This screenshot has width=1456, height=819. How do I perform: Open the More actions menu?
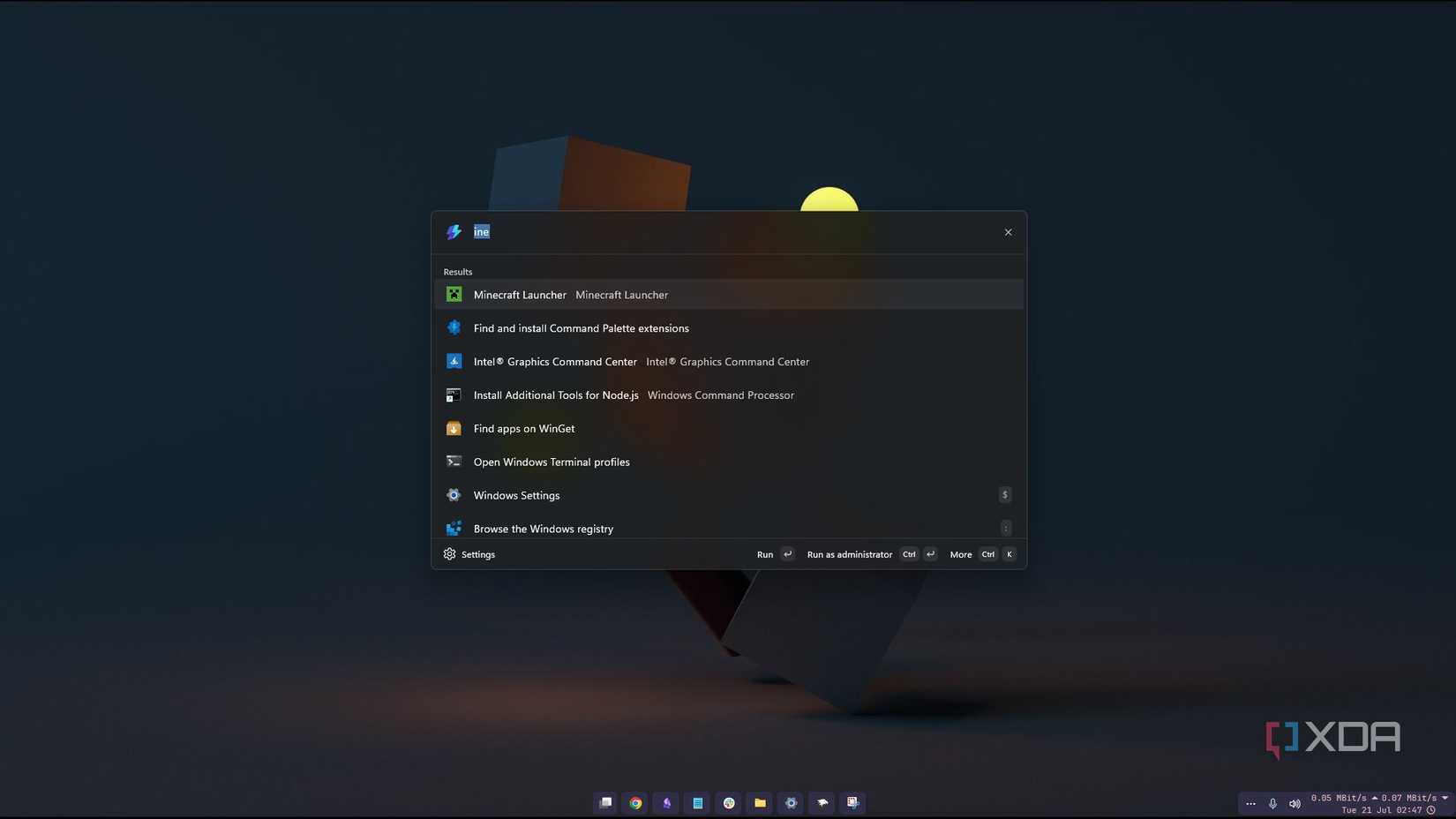coord(983,554)
